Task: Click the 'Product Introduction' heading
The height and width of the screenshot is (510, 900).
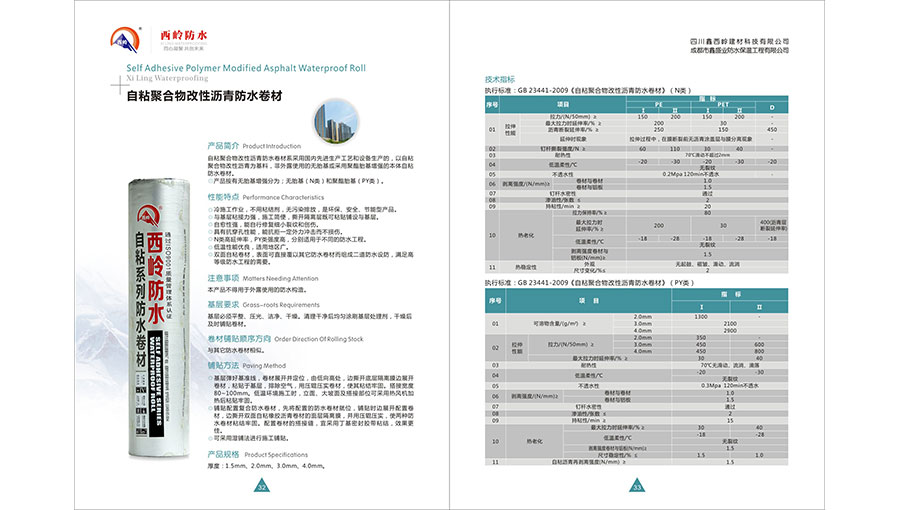Action: coord(271,146)
